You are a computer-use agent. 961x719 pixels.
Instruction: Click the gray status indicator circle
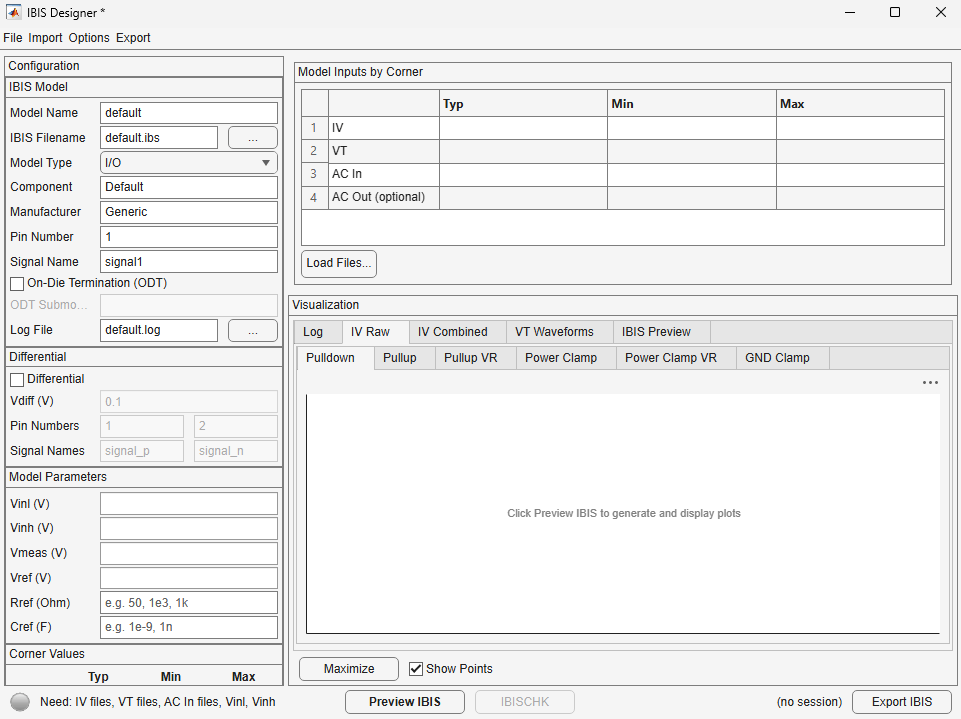(x=20, y=702)
